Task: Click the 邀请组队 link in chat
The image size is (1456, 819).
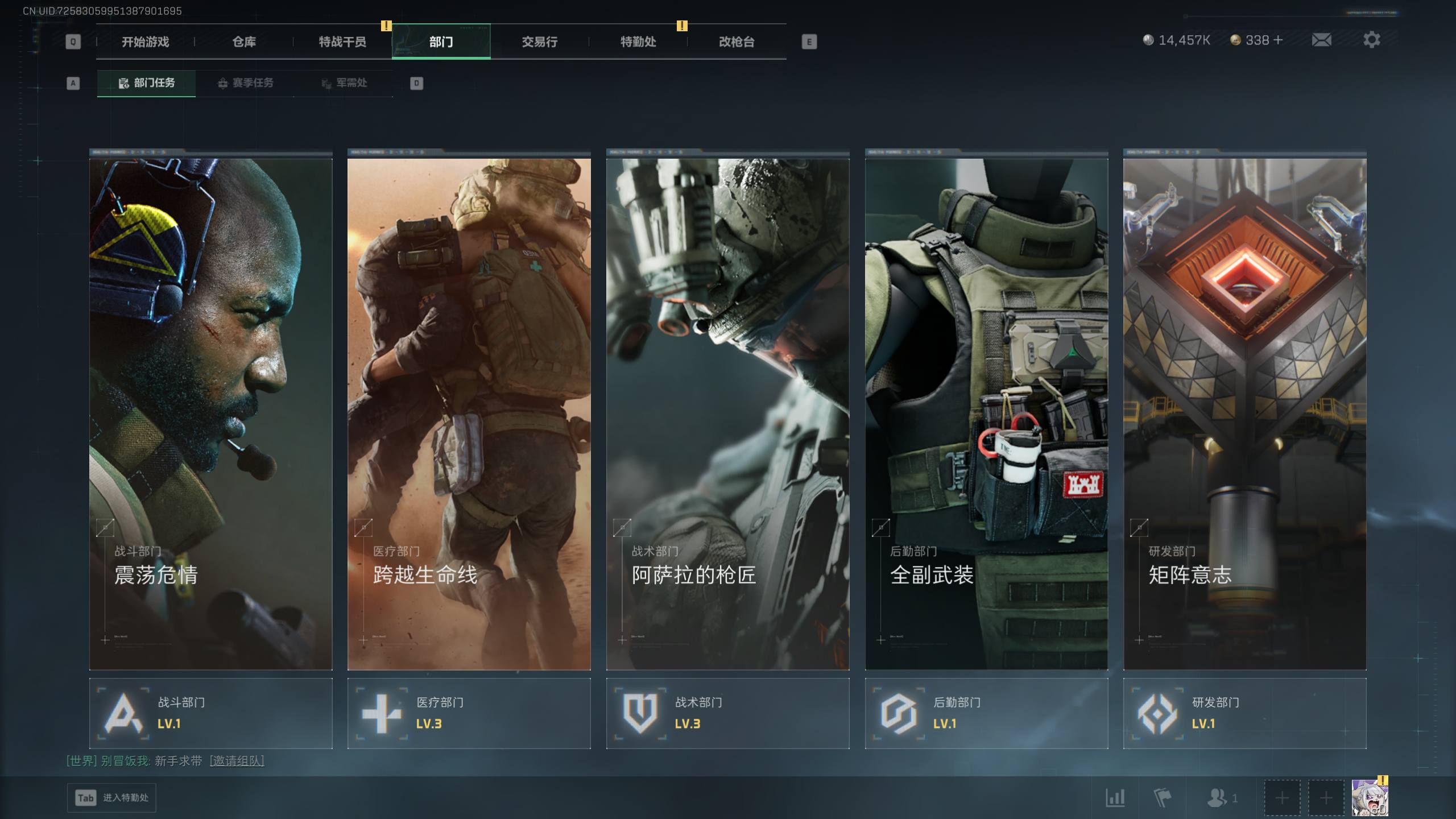Action: [x=237, y=761]
